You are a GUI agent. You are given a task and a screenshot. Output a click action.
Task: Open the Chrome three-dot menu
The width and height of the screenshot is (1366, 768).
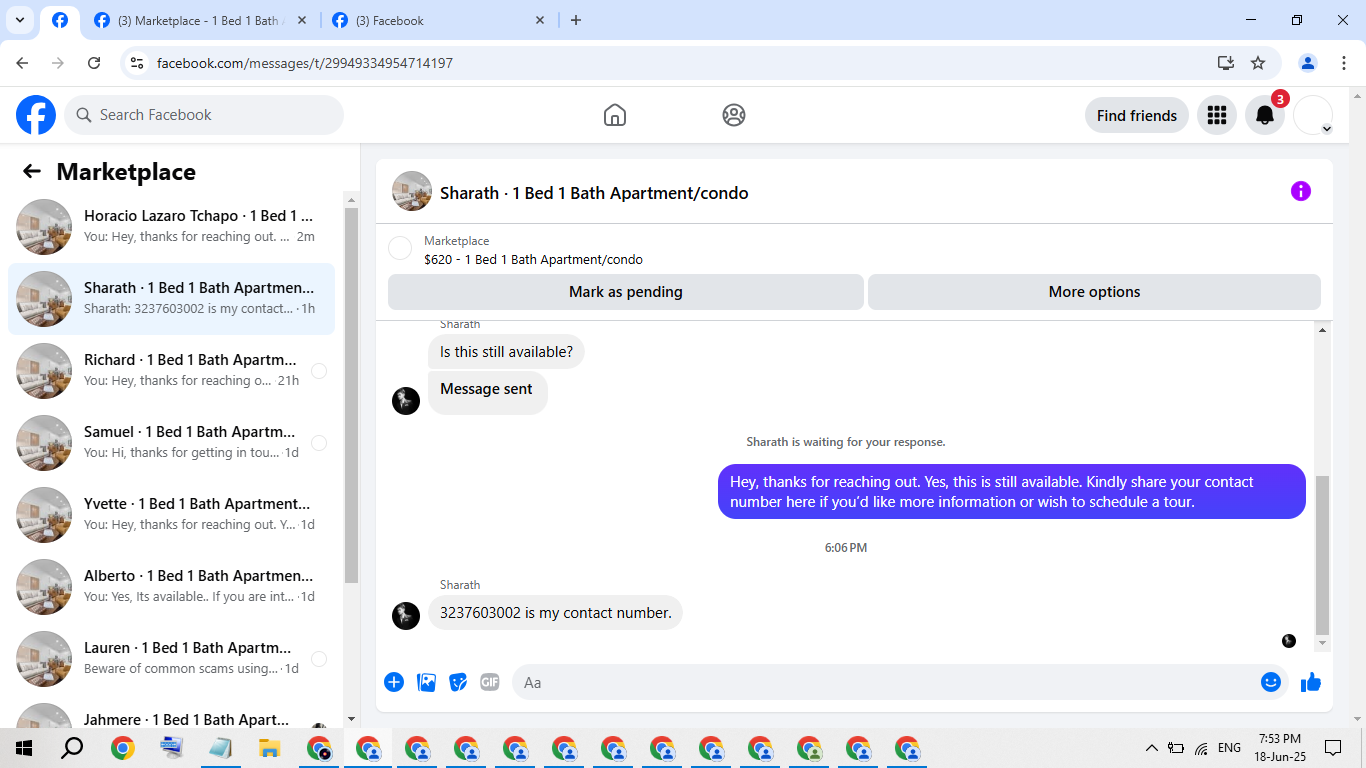1344,63
